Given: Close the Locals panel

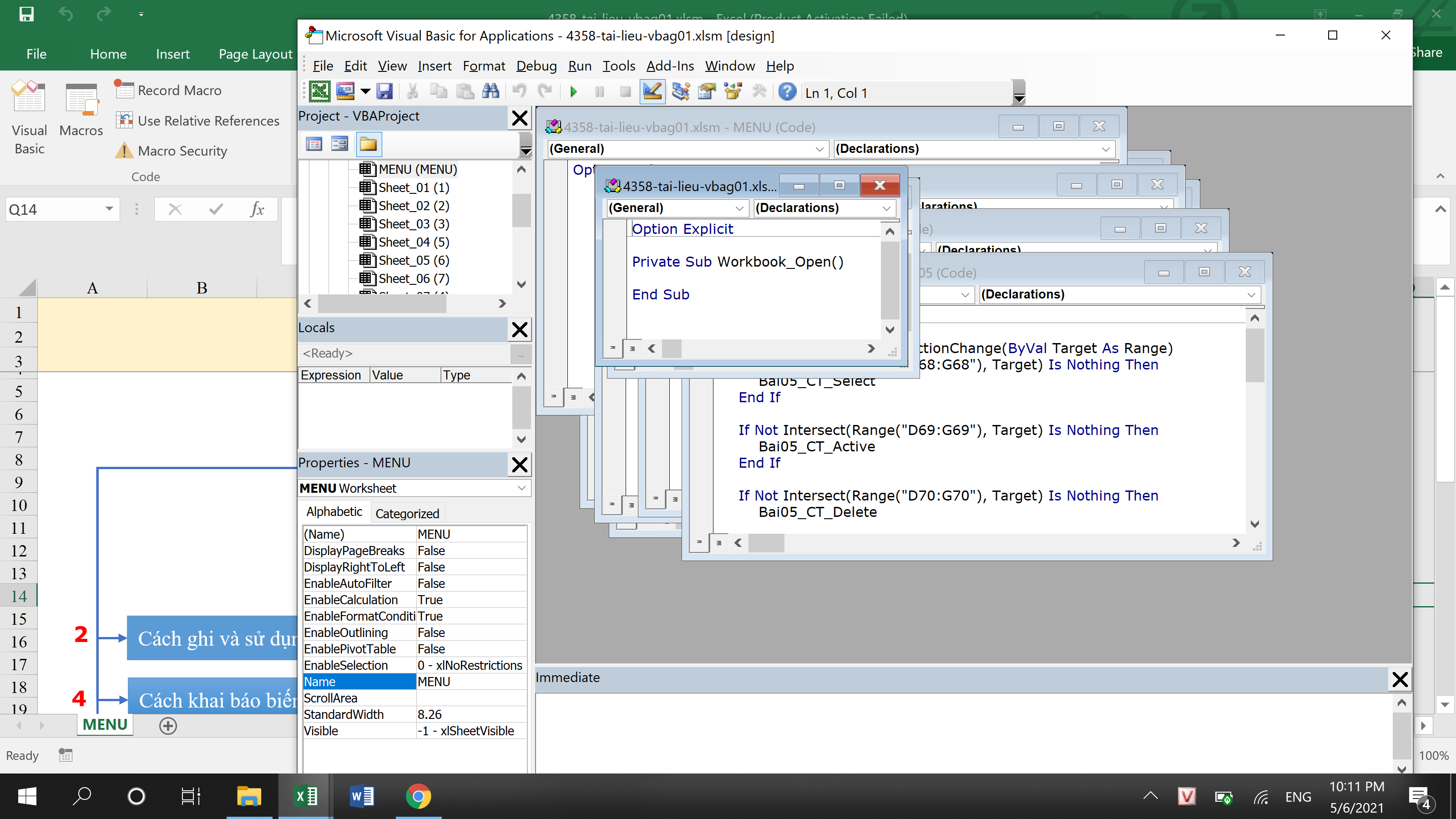Looking at the screenshot, I should [520, 329].
